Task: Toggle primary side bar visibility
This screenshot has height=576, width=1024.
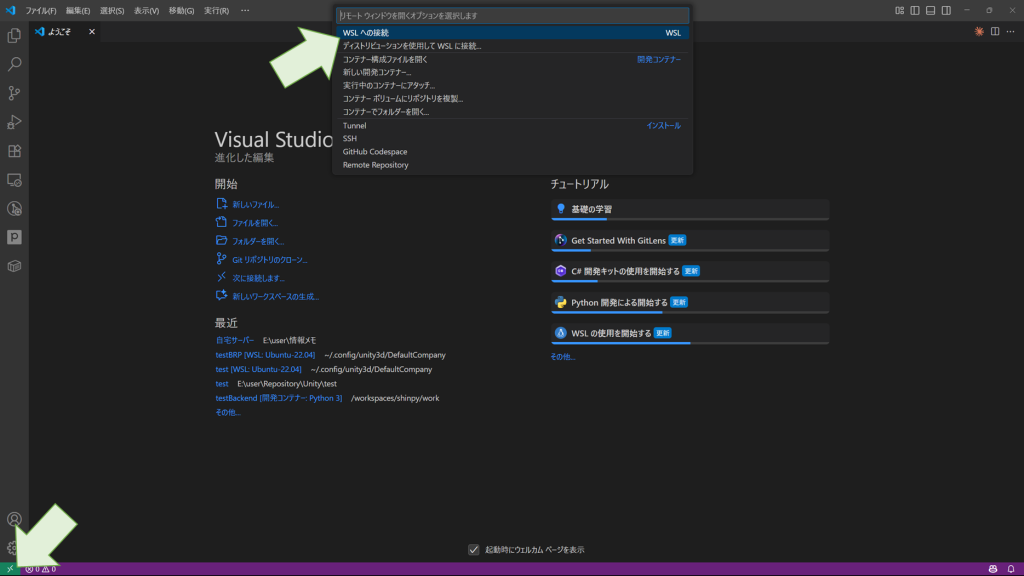Action: pos(915,10)
